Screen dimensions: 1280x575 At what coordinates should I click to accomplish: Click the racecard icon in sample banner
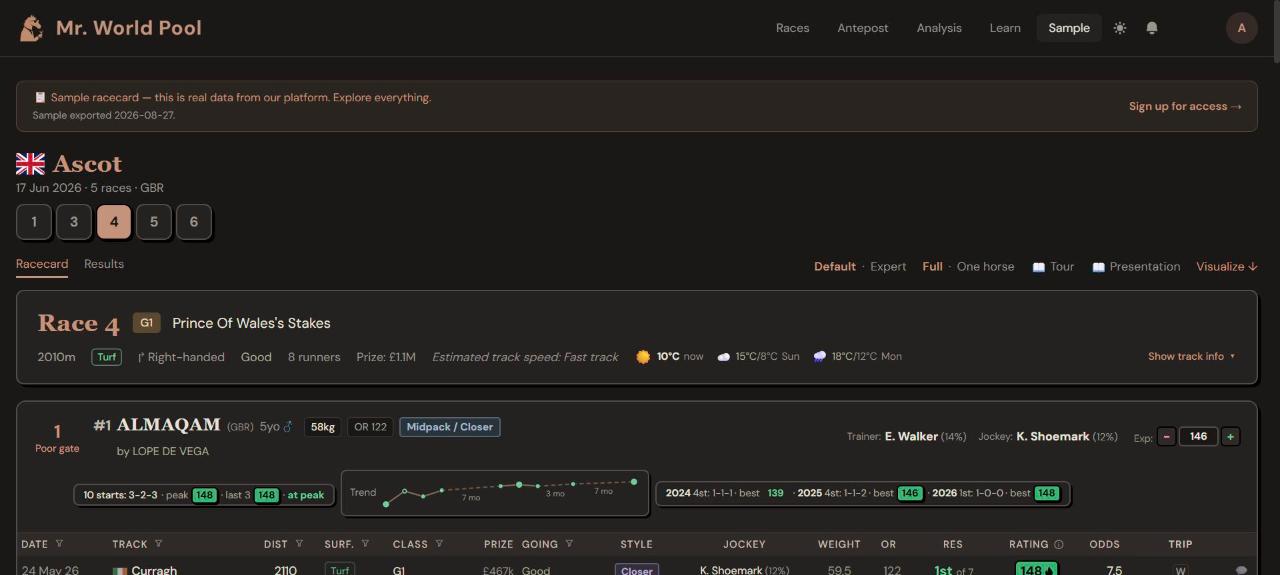40,98
